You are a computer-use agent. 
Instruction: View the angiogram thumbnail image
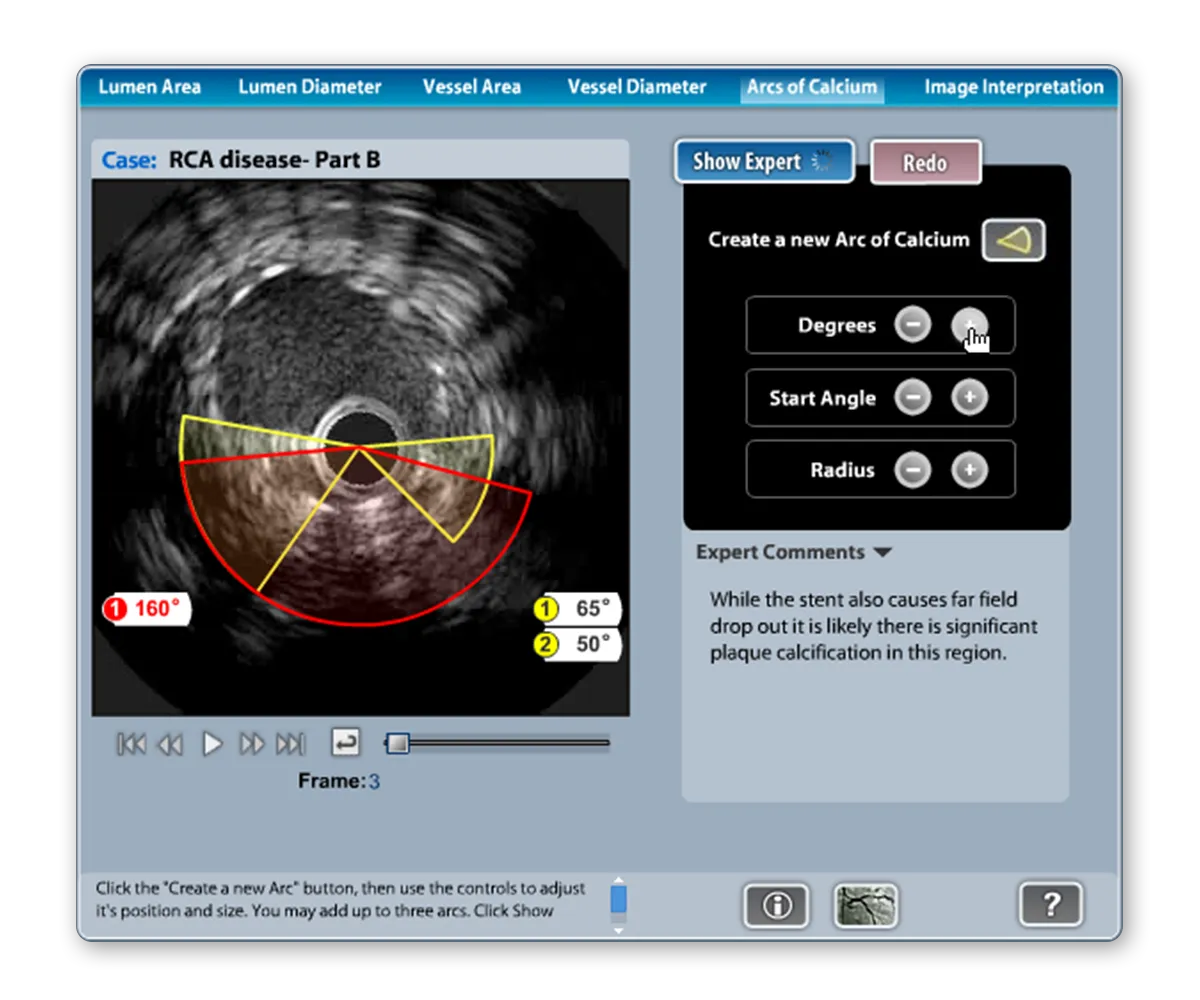pos(866,905)
